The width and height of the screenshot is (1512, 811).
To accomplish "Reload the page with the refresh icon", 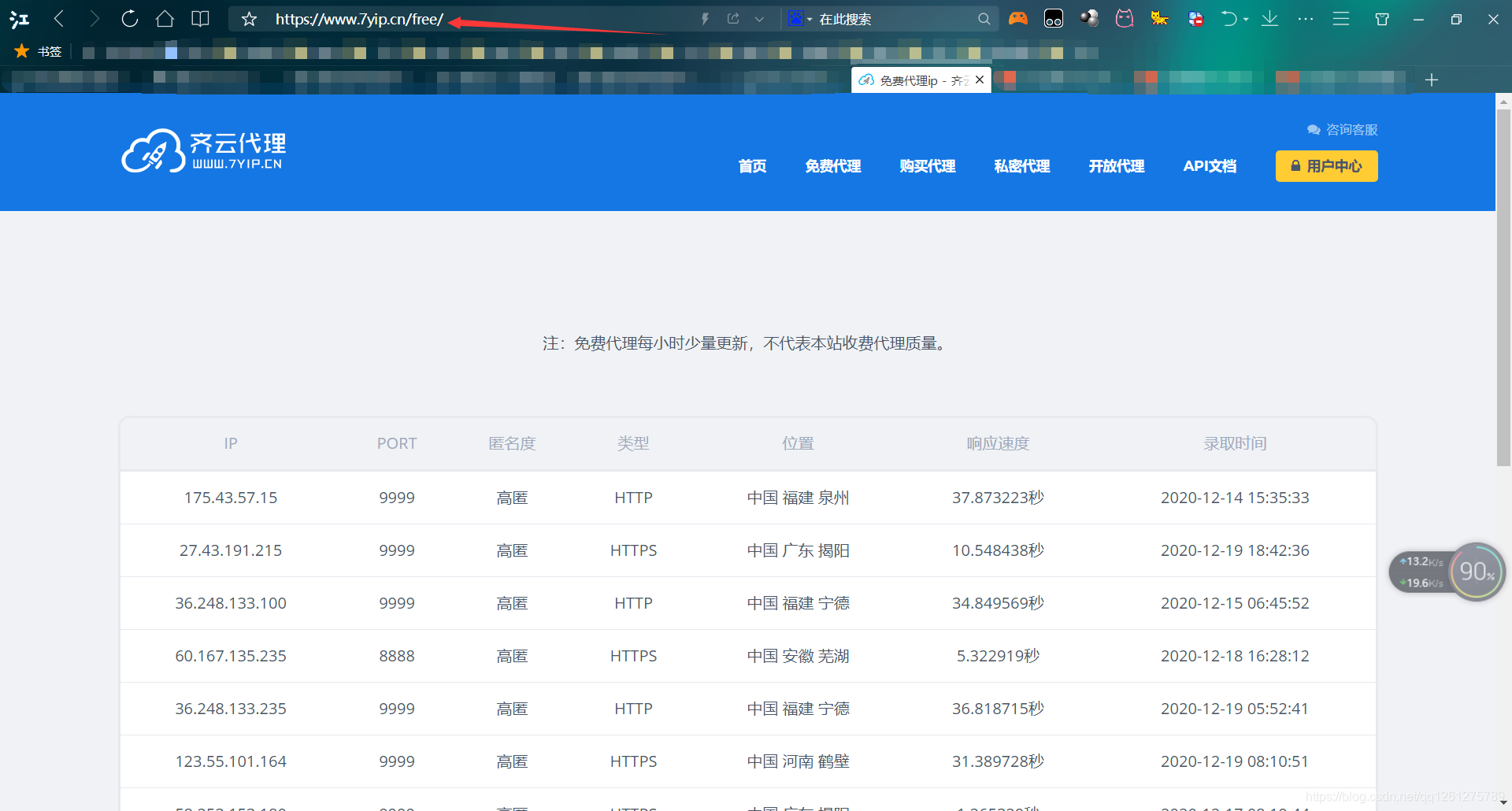I will click(x=130, y=19).
